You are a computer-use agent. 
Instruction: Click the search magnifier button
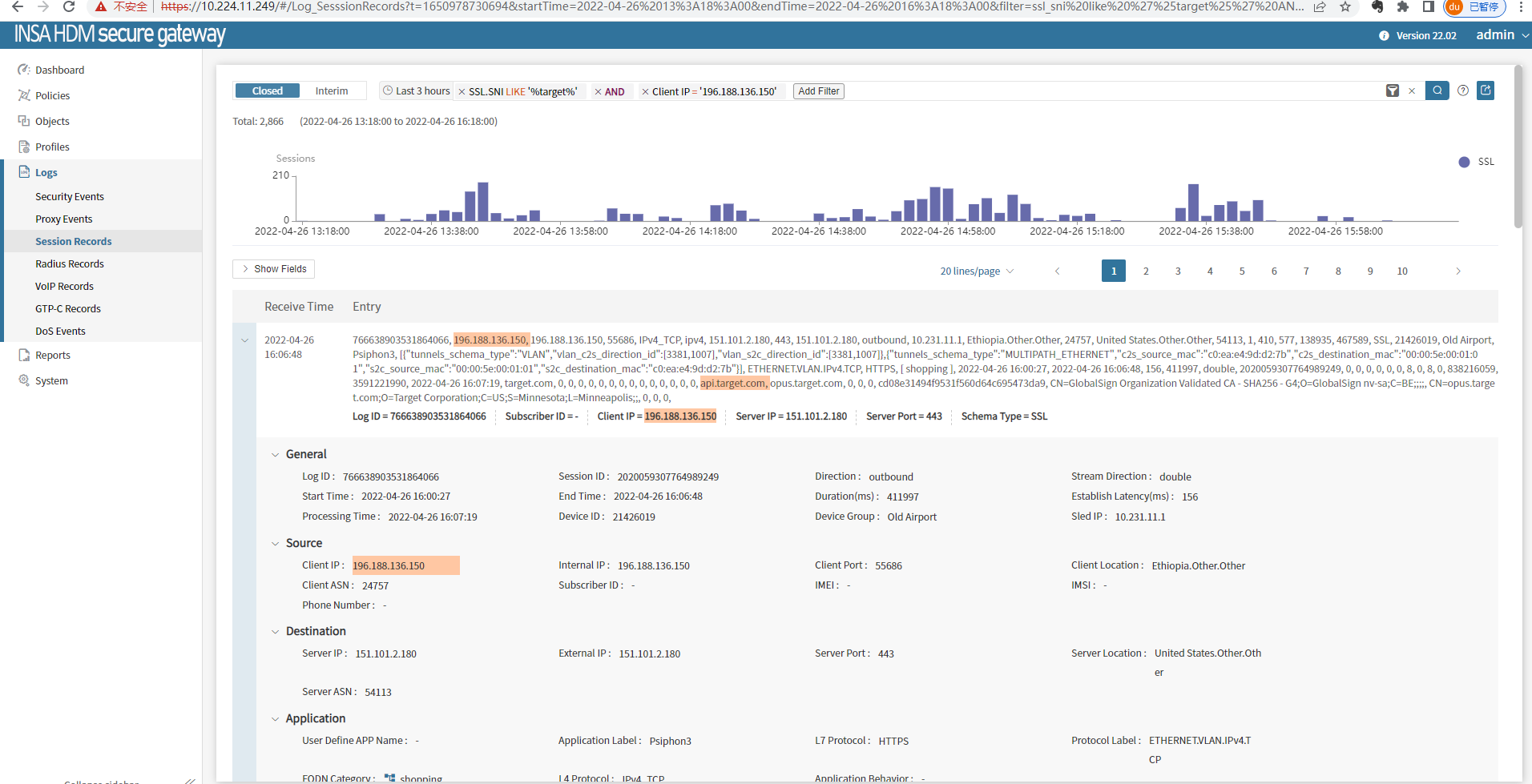1437,90
